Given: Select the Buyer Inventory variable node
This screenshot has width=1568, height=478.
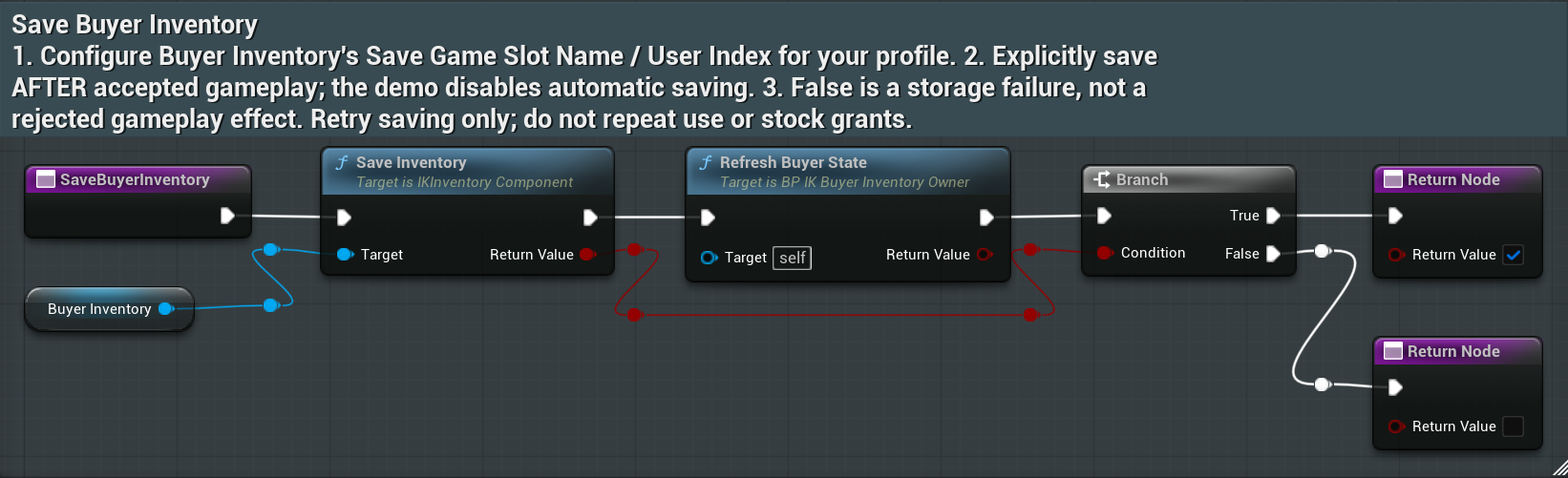Looking at the screenshot, I should click(x=109, y=309).
